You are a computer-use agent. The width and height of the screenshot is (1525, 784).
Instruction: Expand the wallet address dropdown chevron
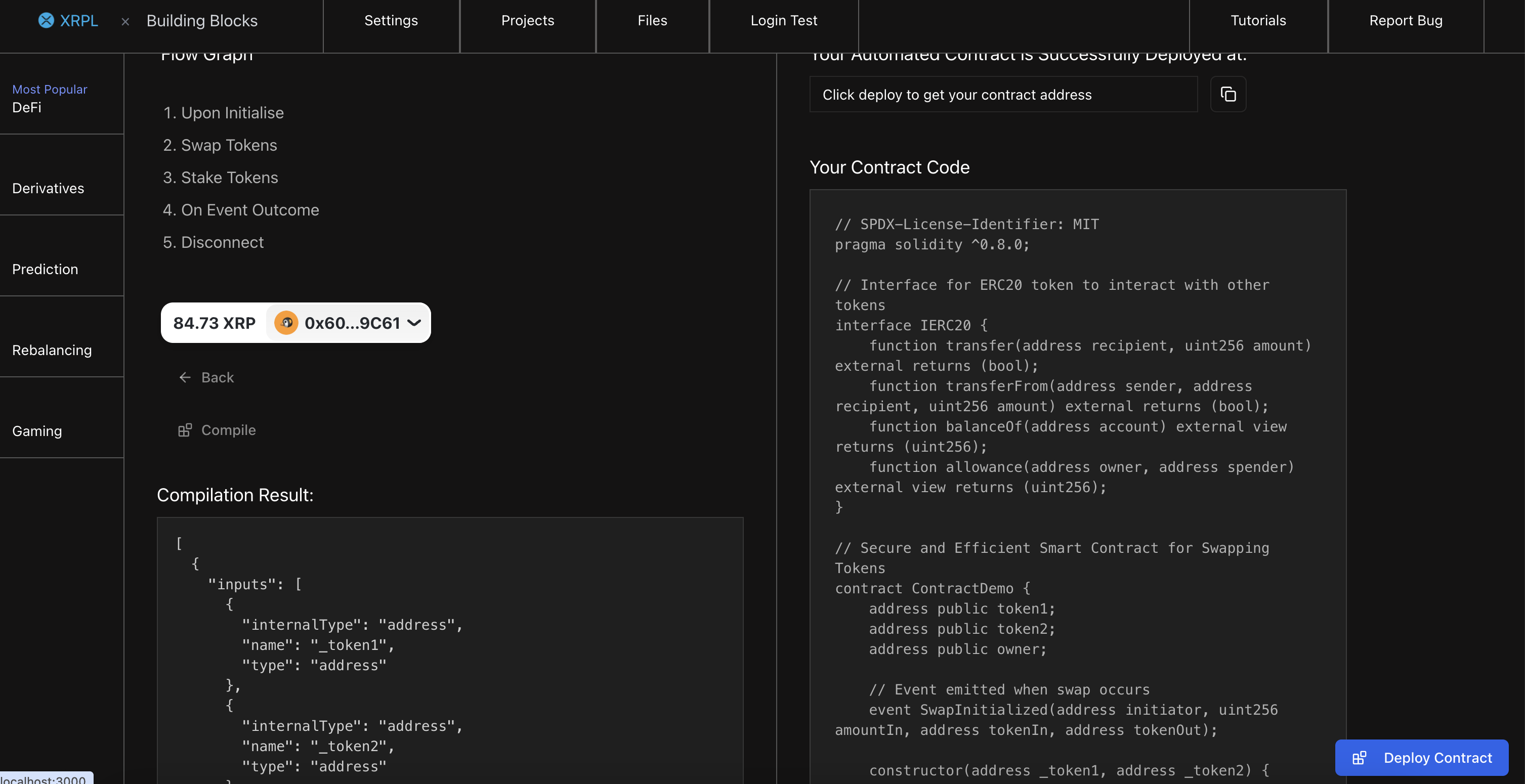[x=414, y=323]
